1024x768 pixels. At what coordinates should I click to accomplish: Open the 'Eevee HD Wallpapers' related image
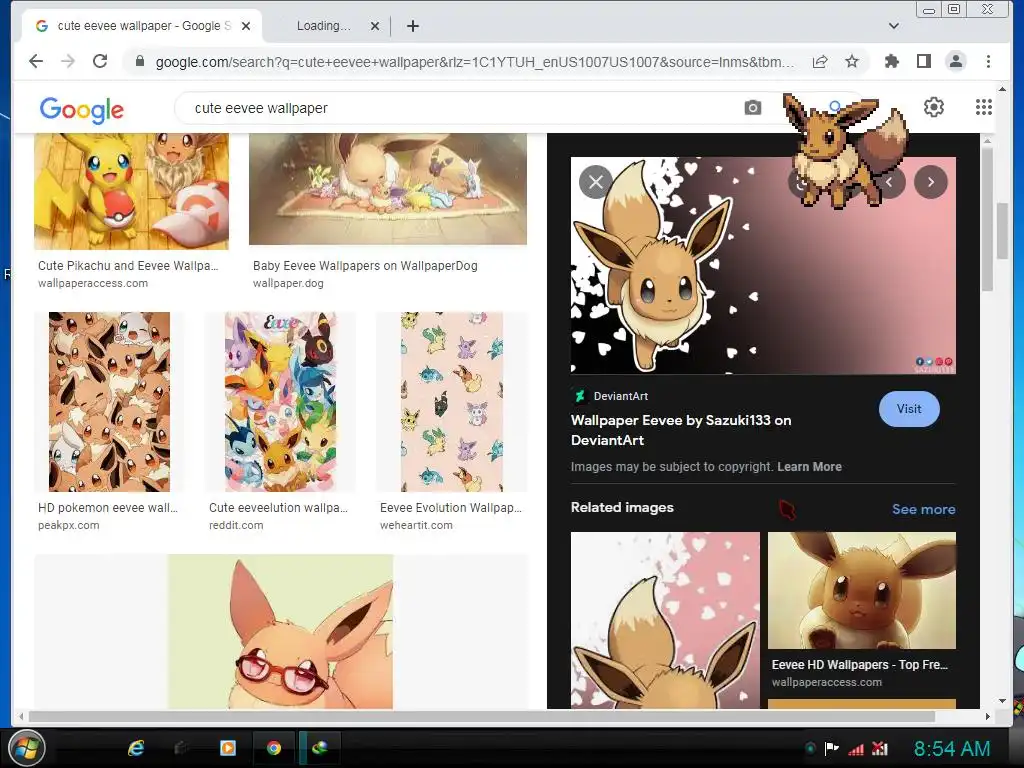pos(862,590)
